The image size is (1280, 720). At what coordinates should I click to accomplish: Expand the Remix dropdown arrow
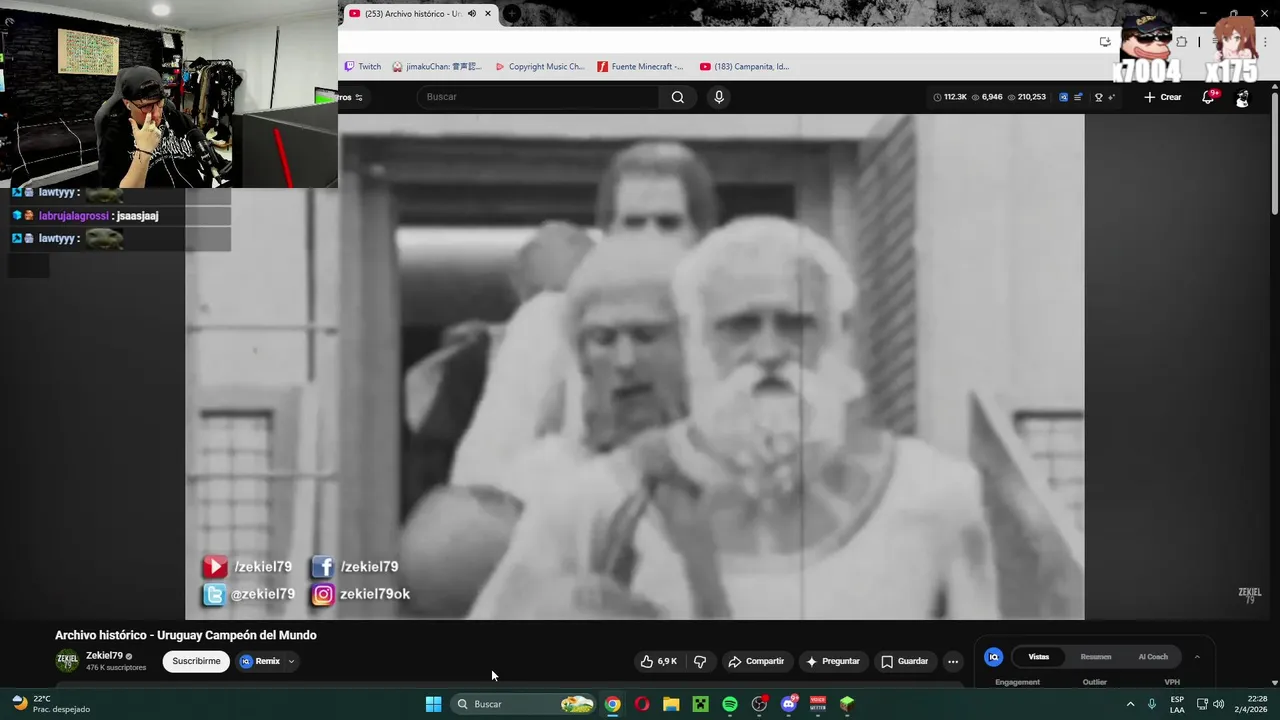pyautogui.click(x=291, y=661)
